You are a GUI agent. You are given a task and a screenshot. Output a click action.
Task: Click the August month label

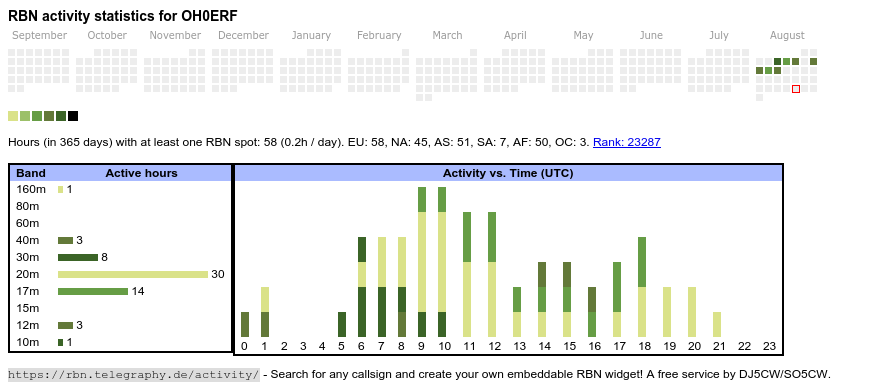pos(787,36)
